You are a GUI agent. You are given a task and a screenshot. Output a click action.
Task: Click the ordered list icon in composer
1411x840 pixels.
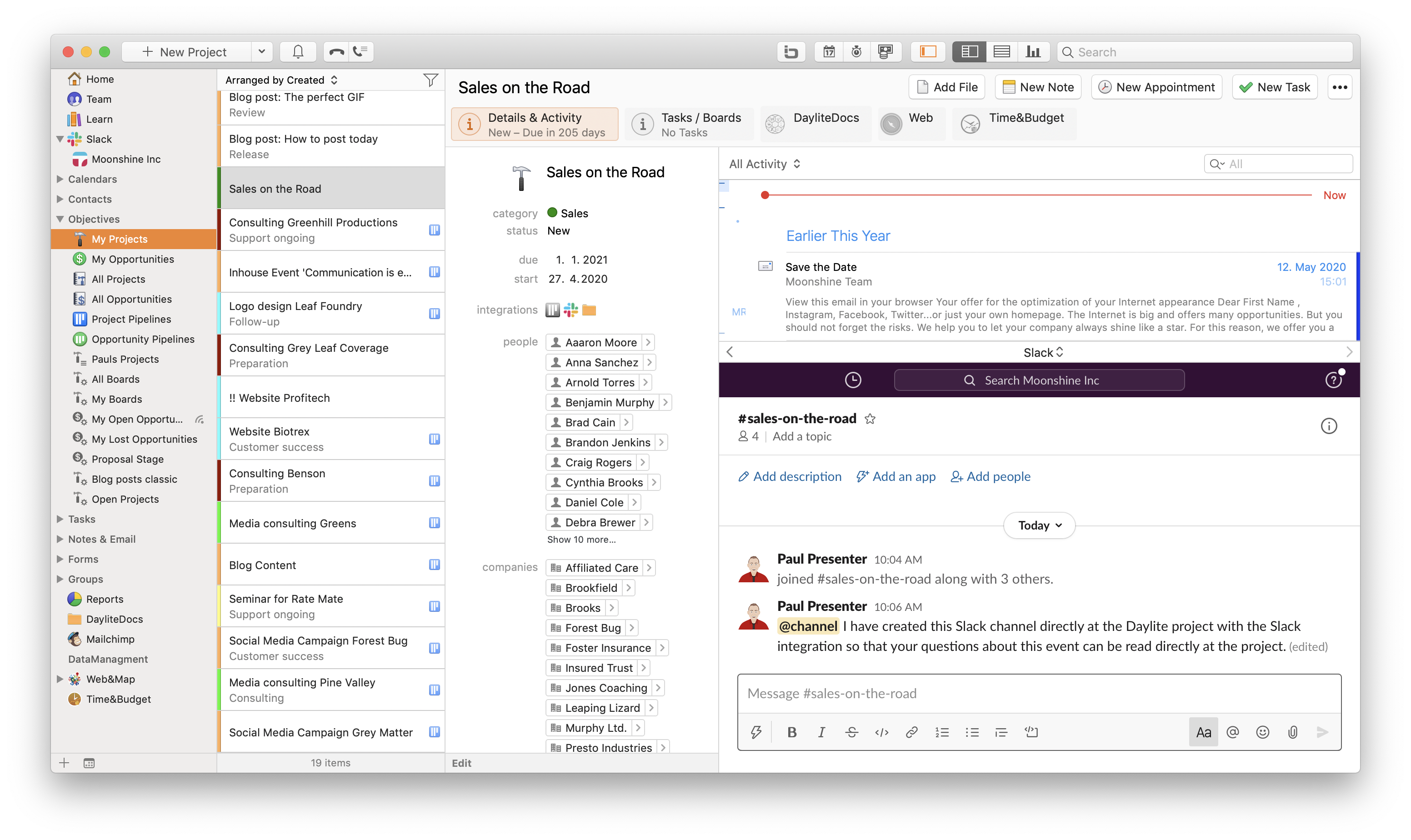tap(941, 732)
